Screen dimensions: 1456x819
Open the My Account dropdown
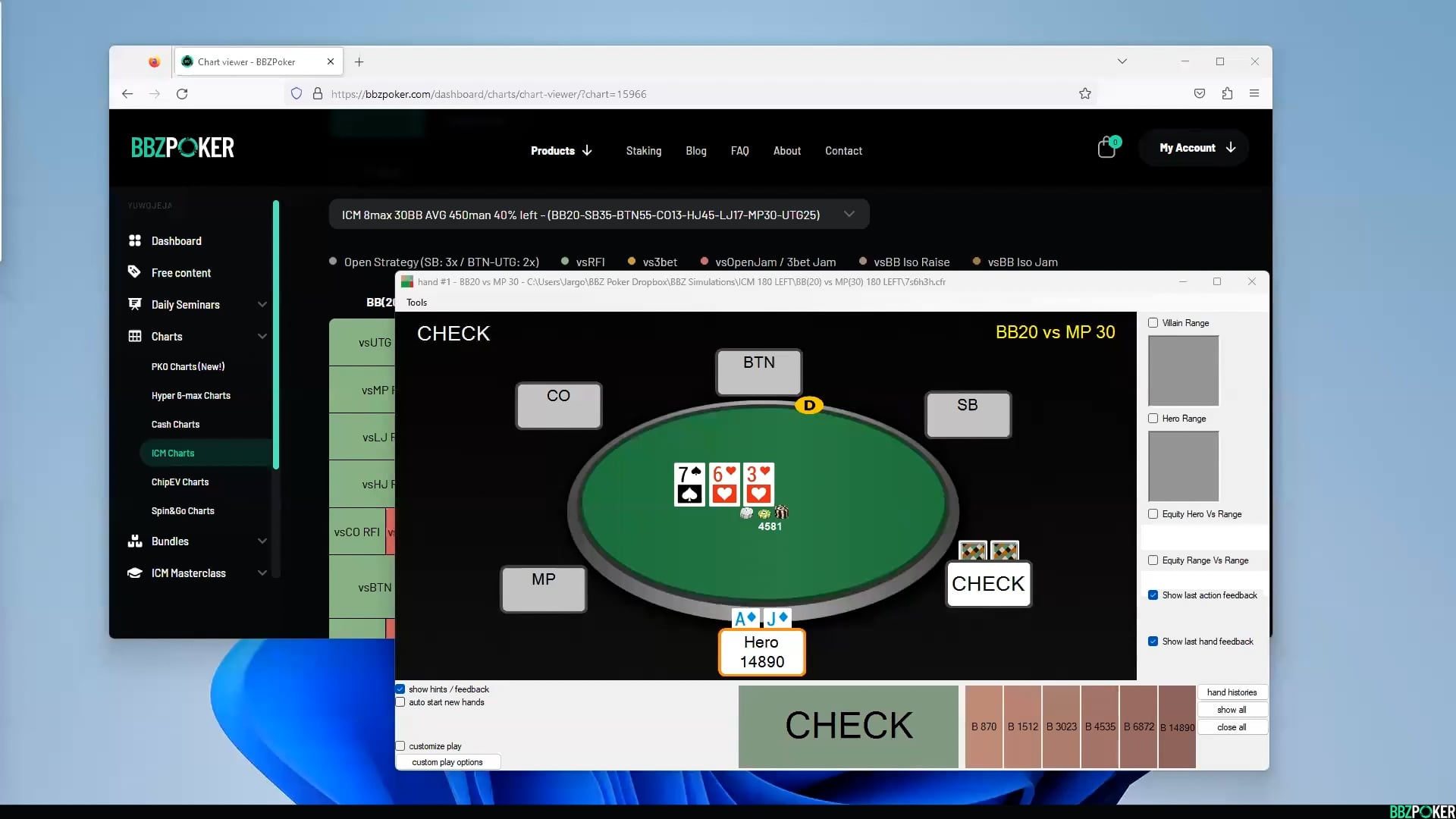pyautogui.click(x=1194, y=147)
